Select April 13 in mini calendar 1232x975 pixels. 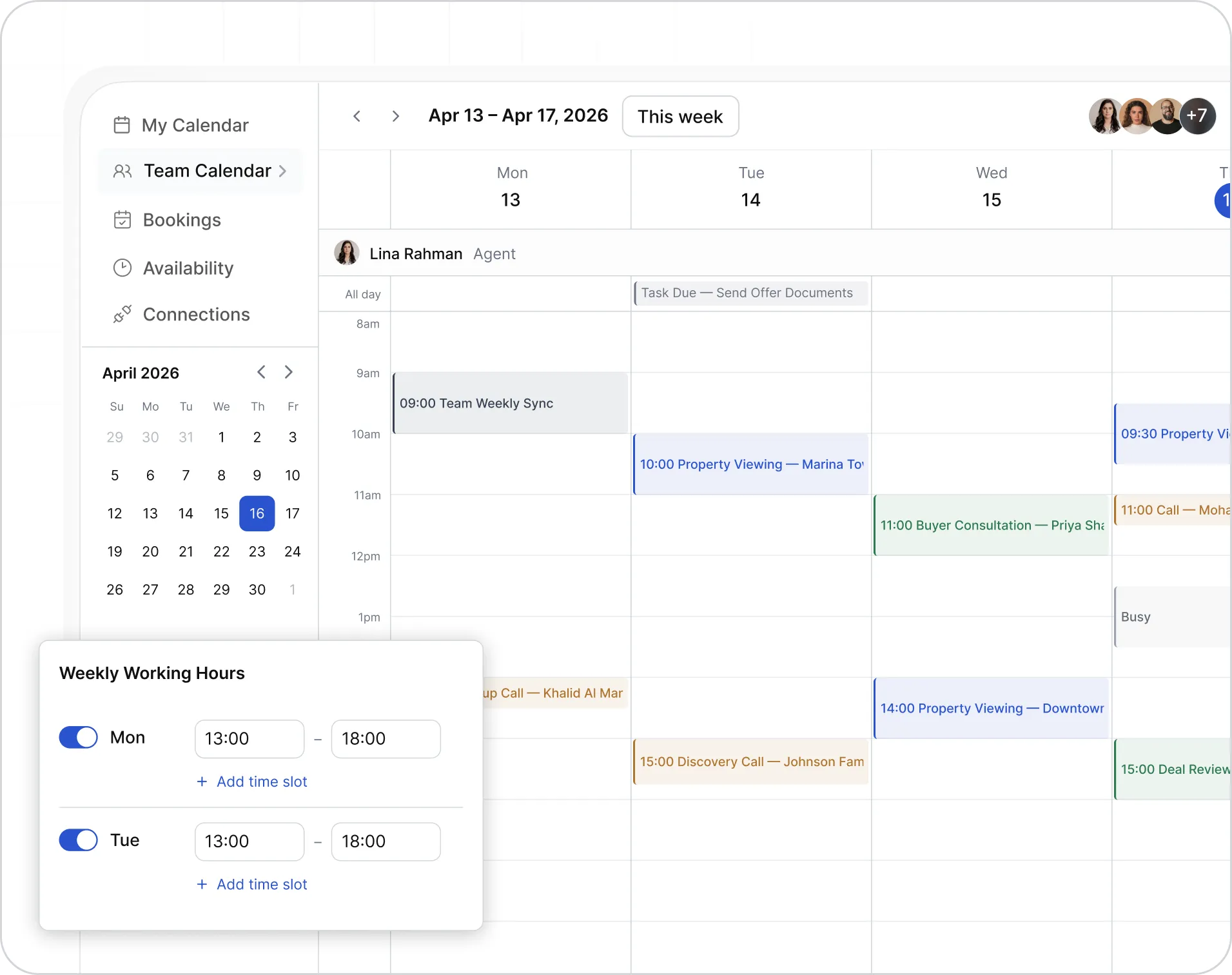coord(150,513)
